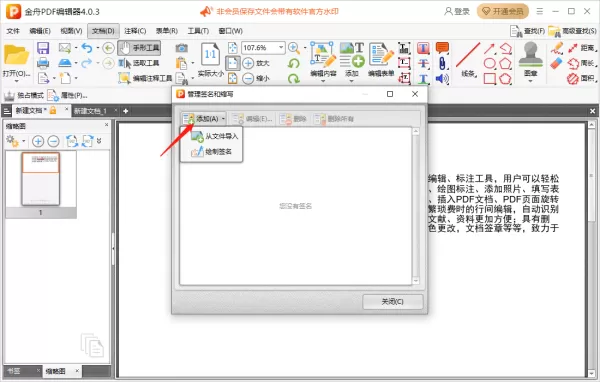Click the 登录 login link
This screenshot has width=600, height=382.
(457, 11)
